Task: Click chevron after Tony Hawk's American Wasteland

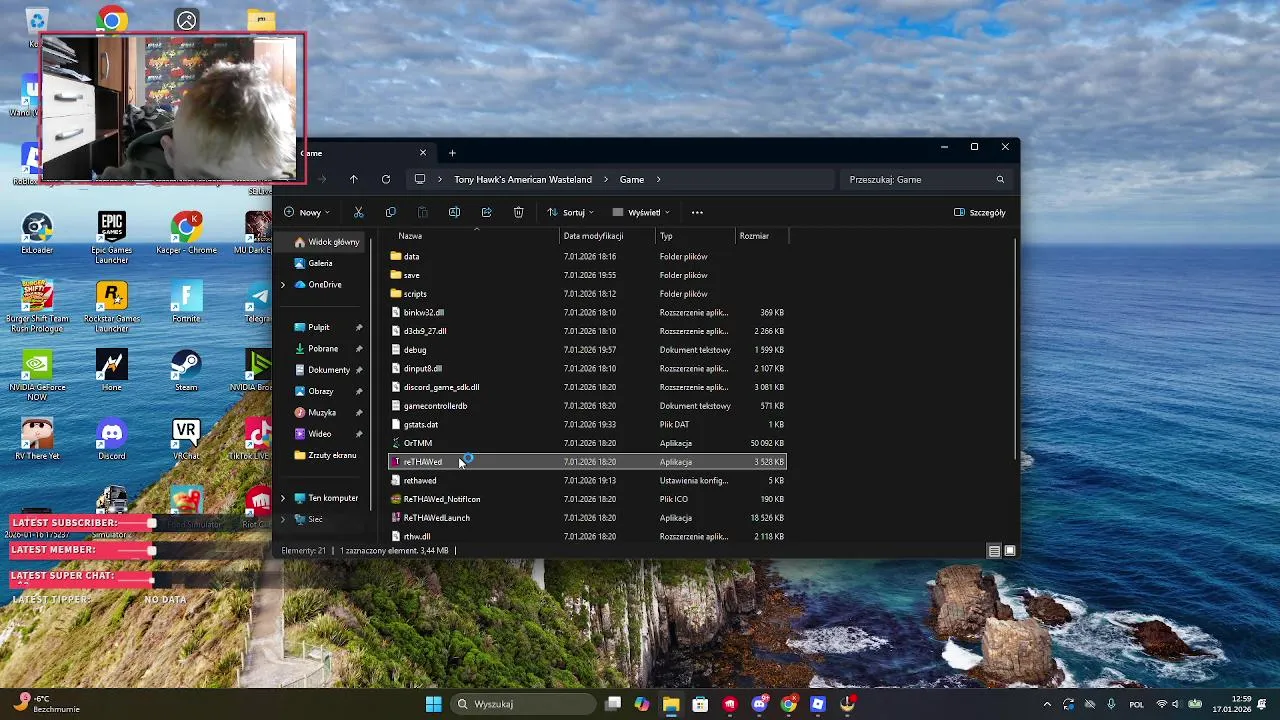Action: pos(606,180)
